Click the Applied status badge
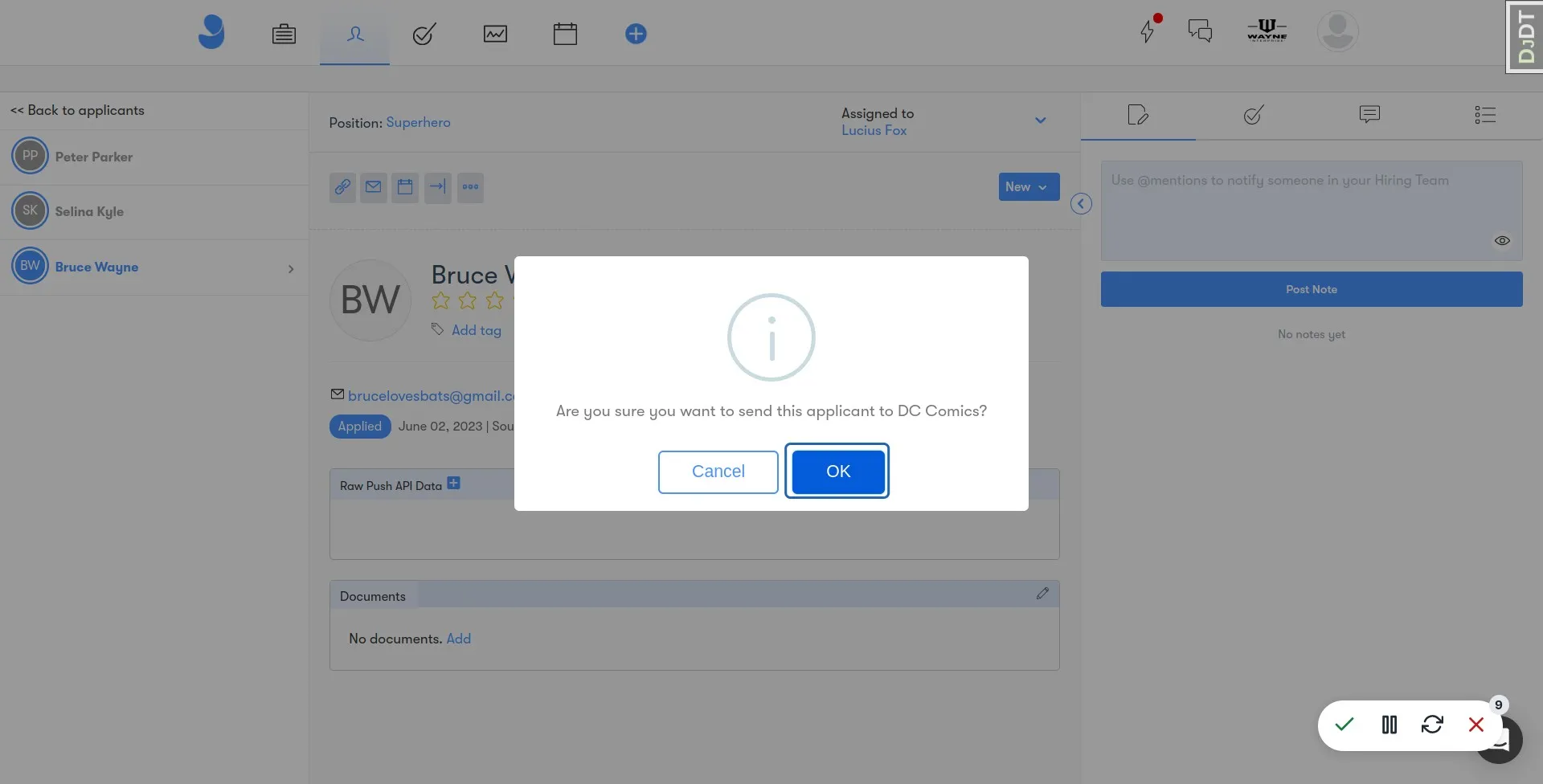1543x784 pixels. click(360, 427)
